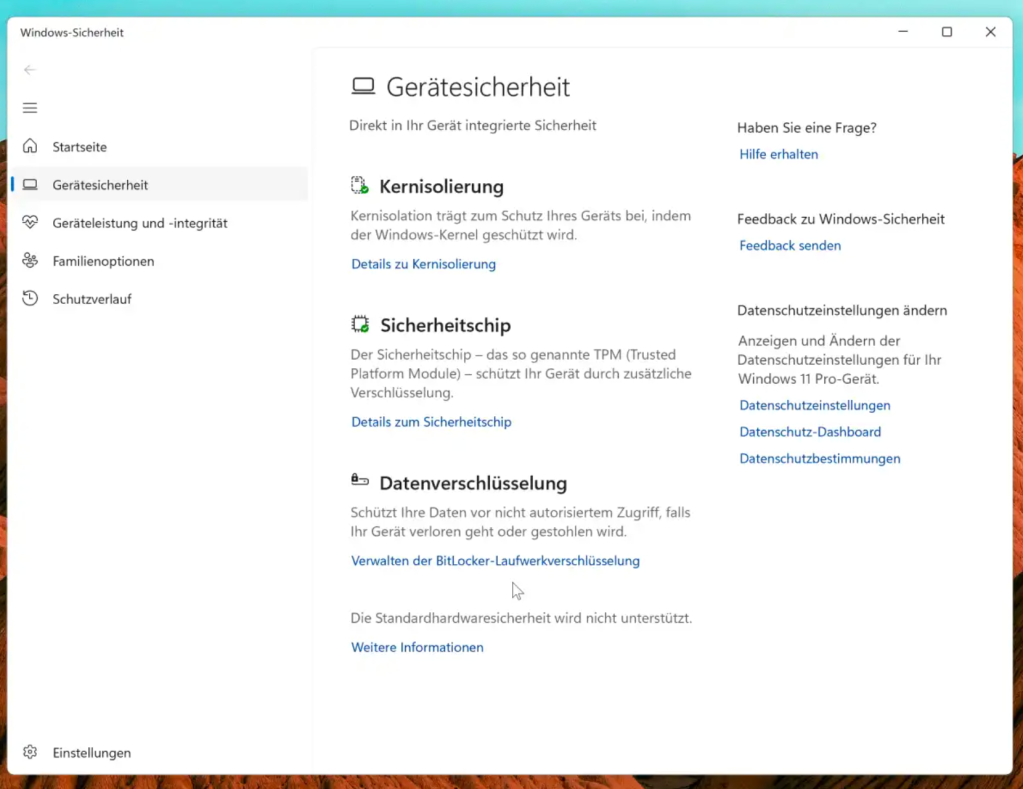The width and height of the screenshot is (1023, 789).
Task: Click the Sicherheitschip icon
Action: click(x=360, y=325)
